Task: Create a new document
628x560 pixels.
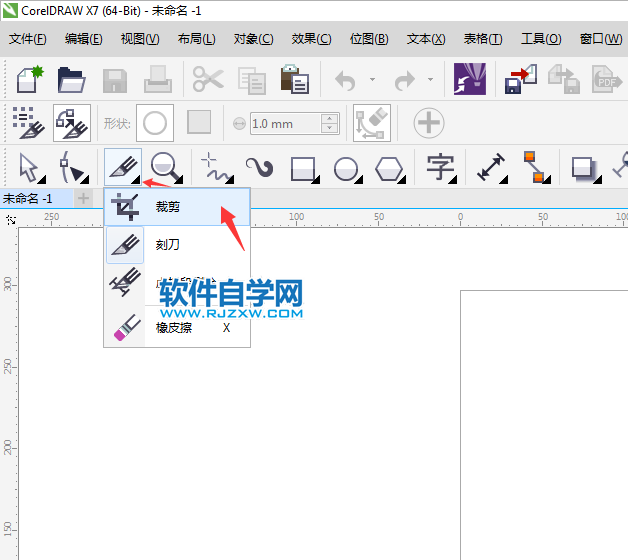Action: point(30,79)
